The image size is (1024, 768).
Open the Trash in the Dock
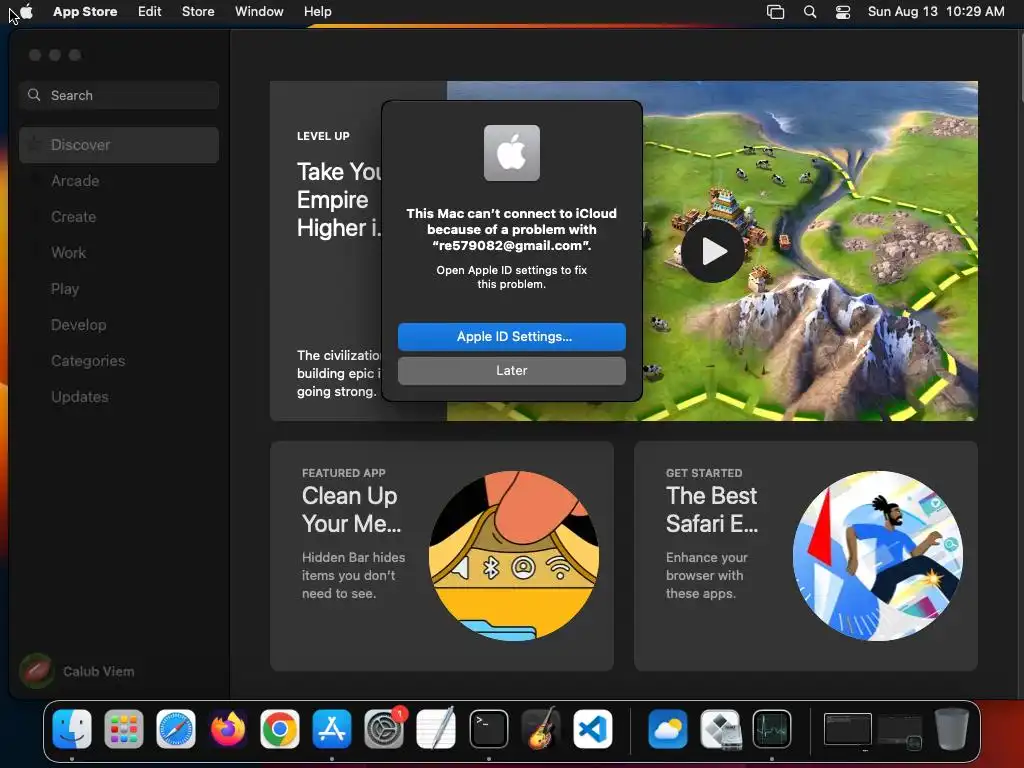pyautogui.click(x=951, y=729)
